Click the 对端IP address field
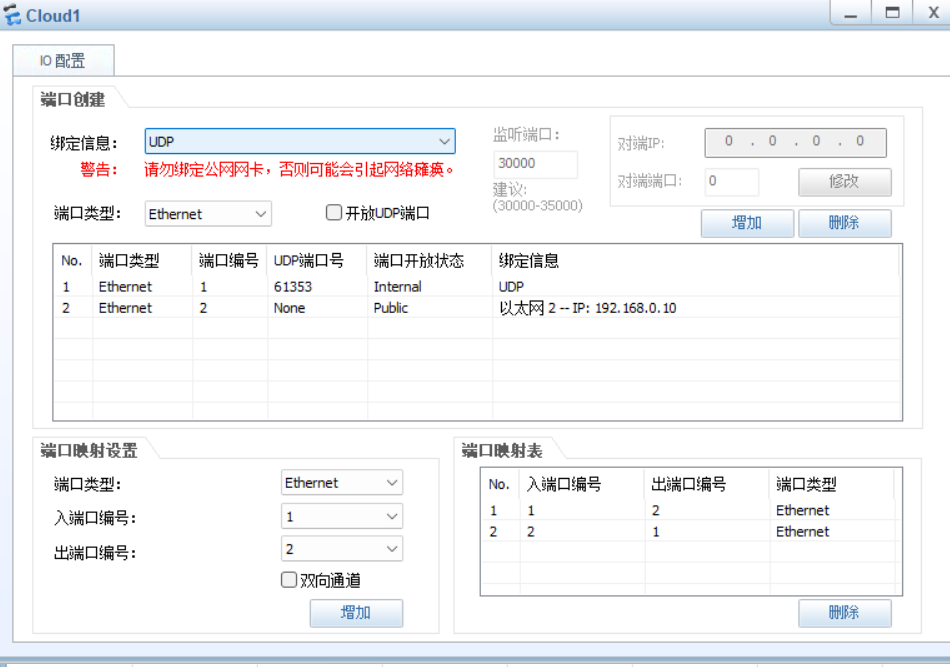This screenshot has width=950, height=667. point(795,142)
